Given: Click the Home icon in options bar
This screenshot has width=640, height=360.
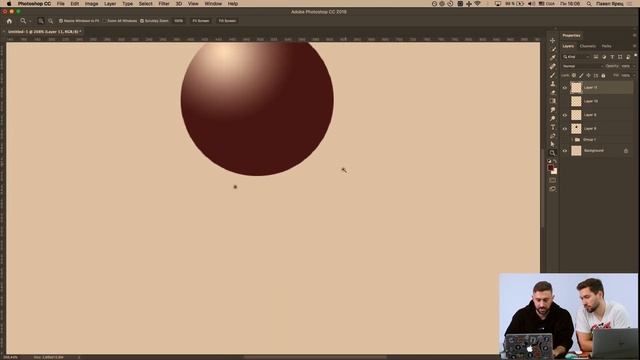Looking at the screenshot, I should (9, 21).
